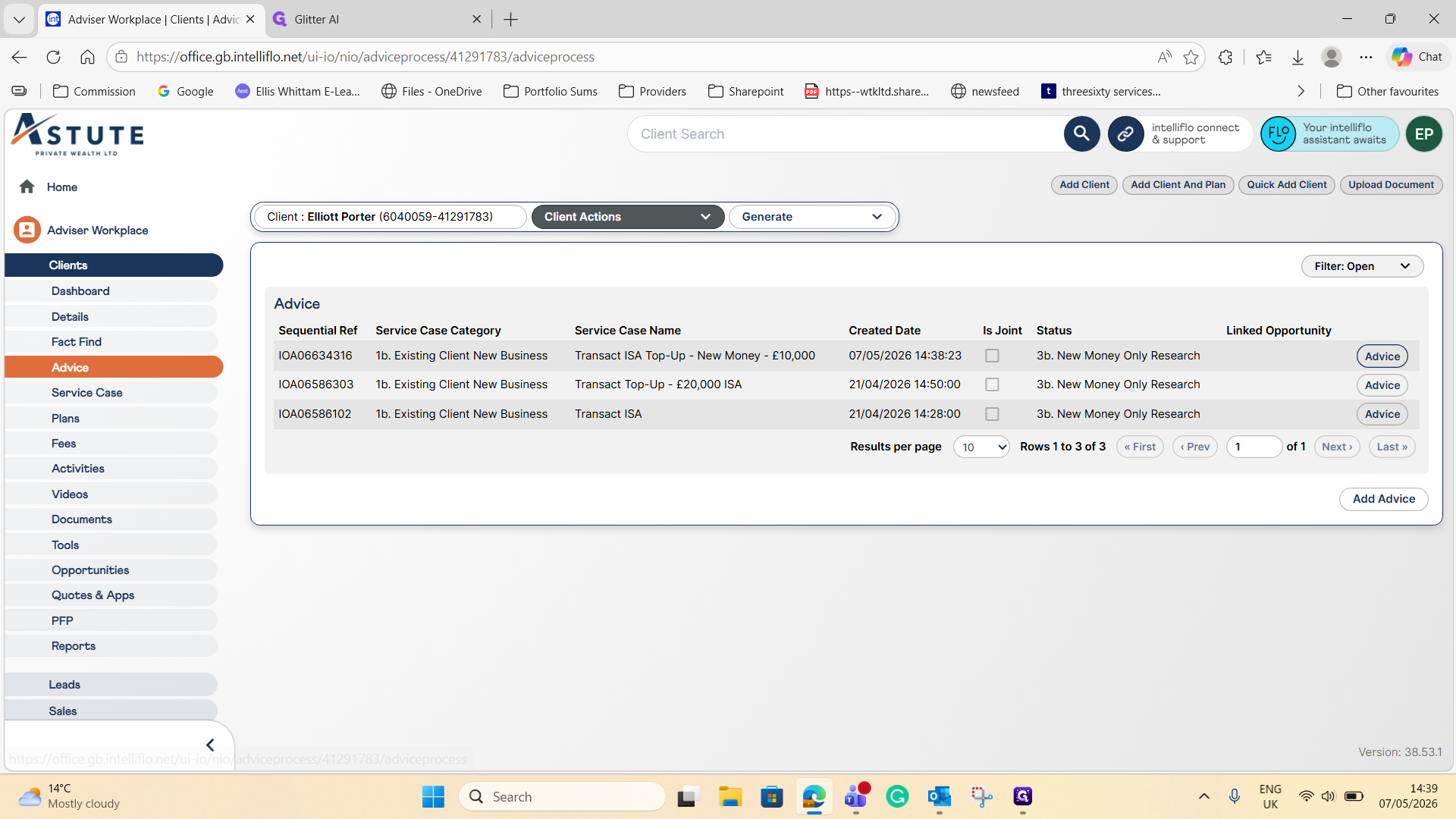This screenshot has height=819, width=1456.
Task: Collapse the sidebar with the left chevron
Action: click(x=210, y=745)
